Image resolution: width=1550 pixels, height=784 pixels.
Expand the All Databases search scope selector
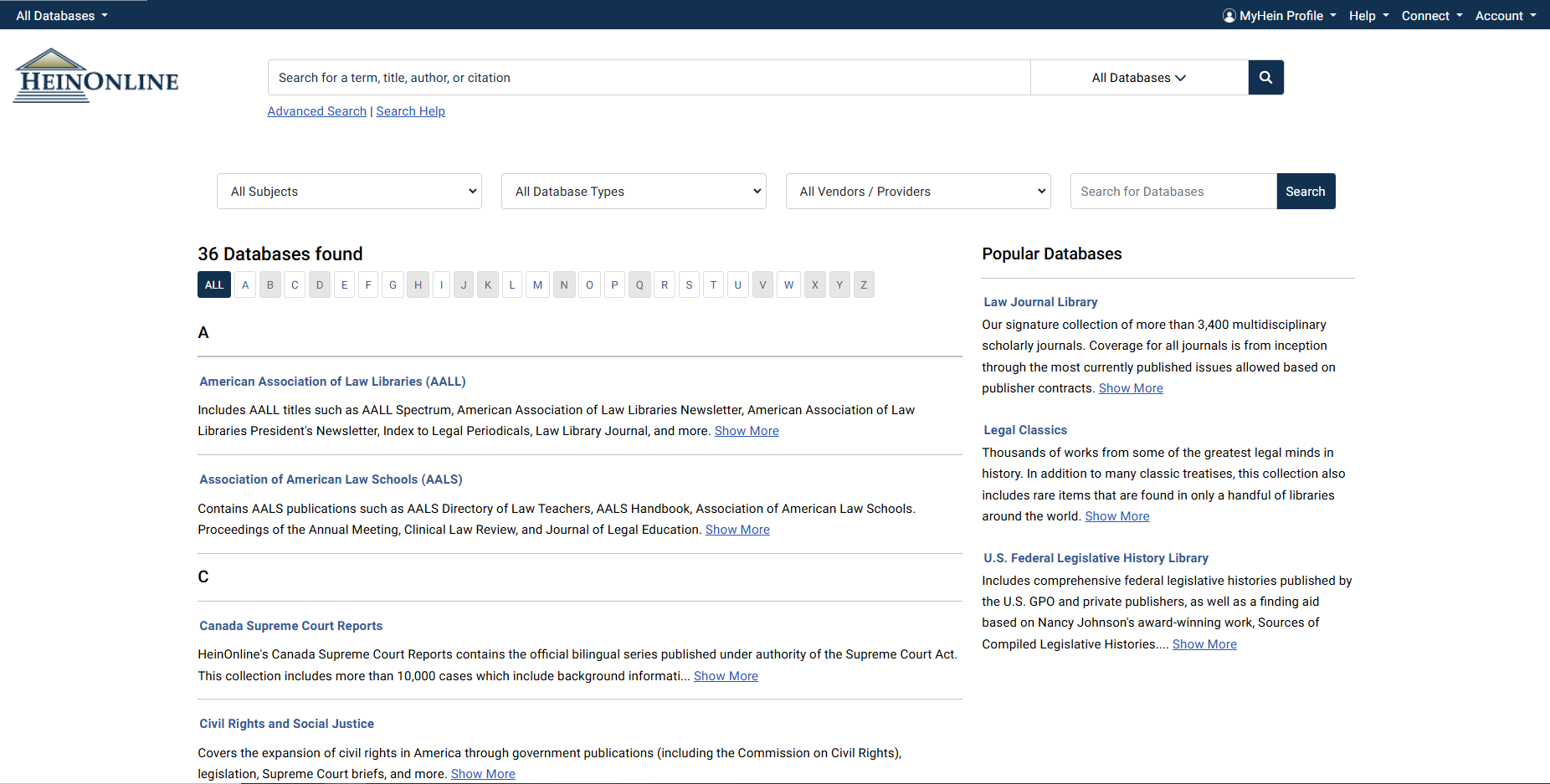pos(1138,78)
